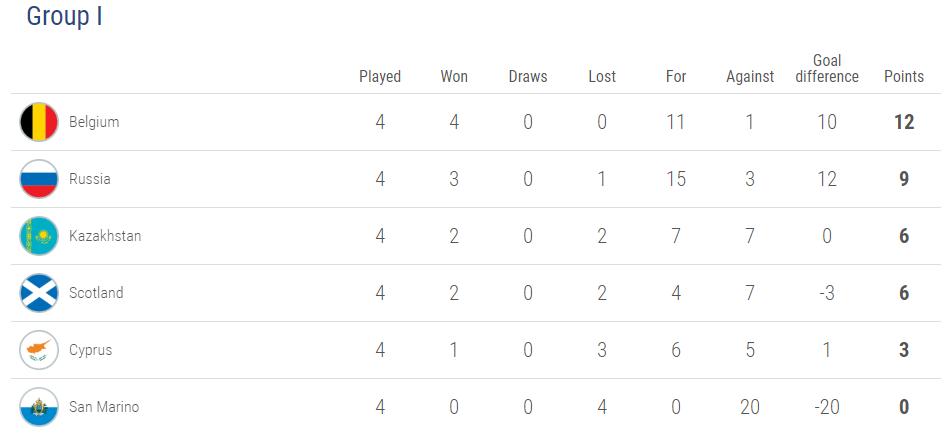Open the Cyprus team page
948x443 pixels.
90,350
